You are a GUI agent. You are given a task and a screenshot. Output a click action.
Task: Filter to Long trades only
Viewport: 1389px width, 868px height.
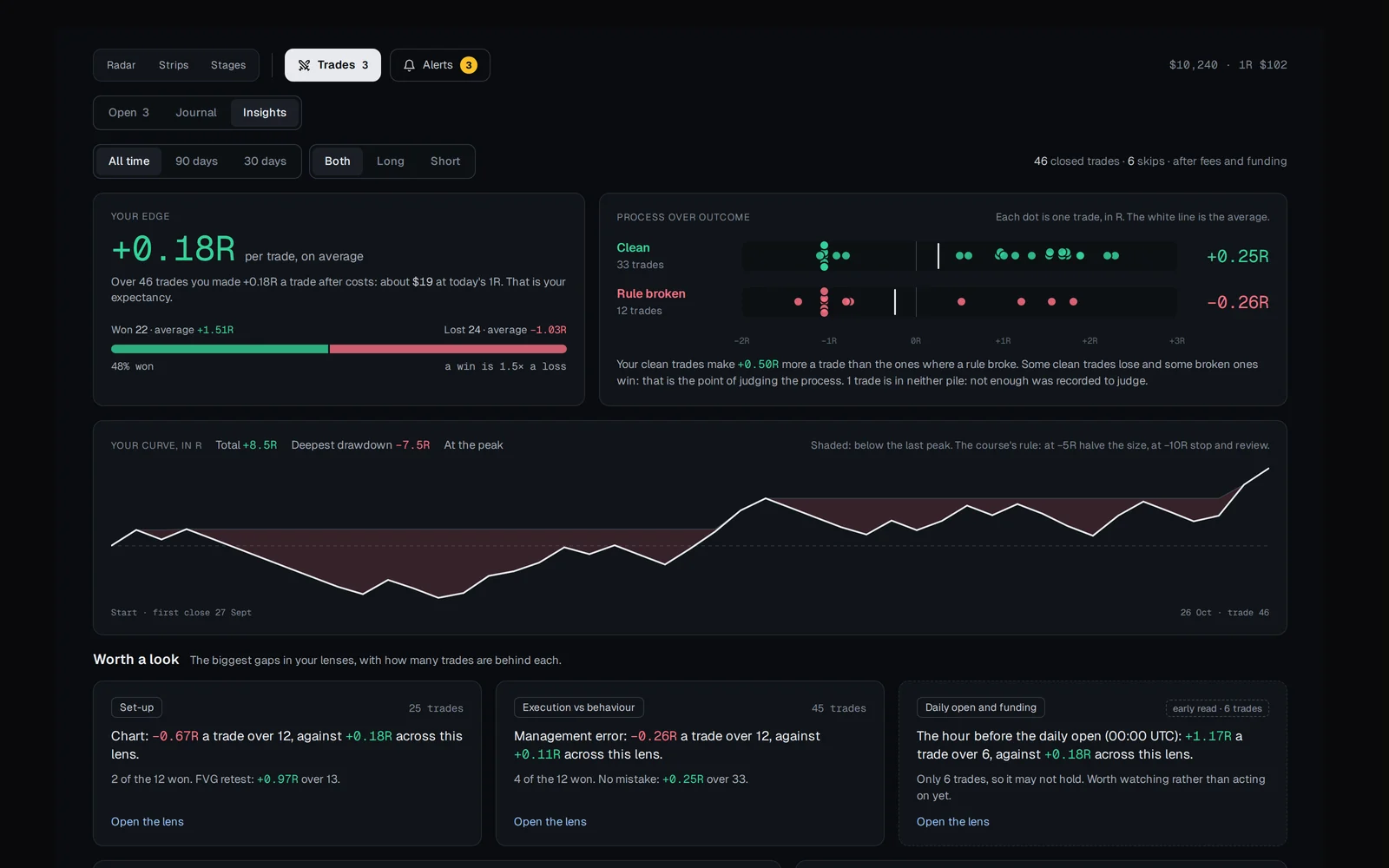point(391,161)
